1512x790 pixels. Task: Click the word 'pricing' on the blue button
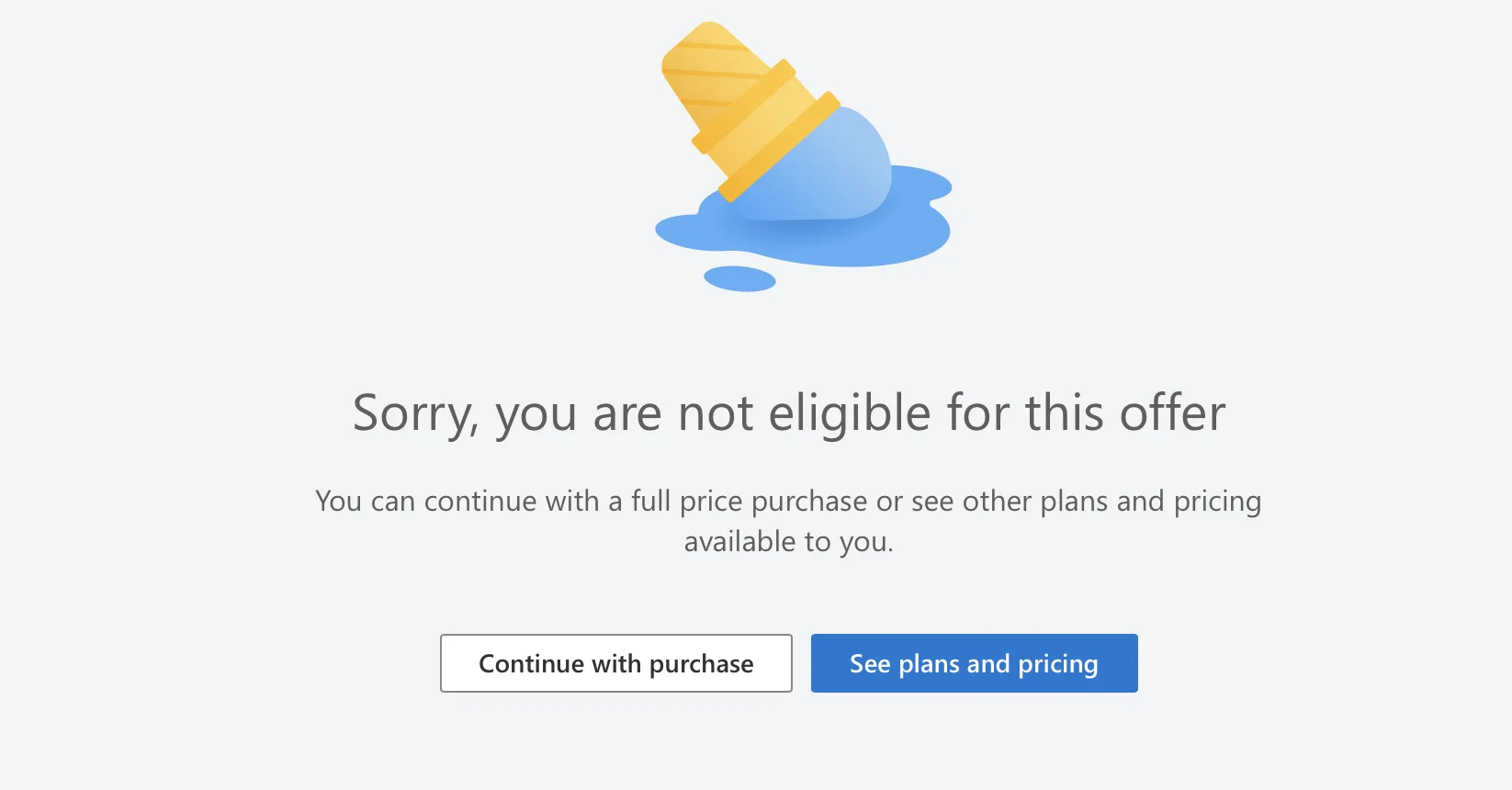[1058, 665]
